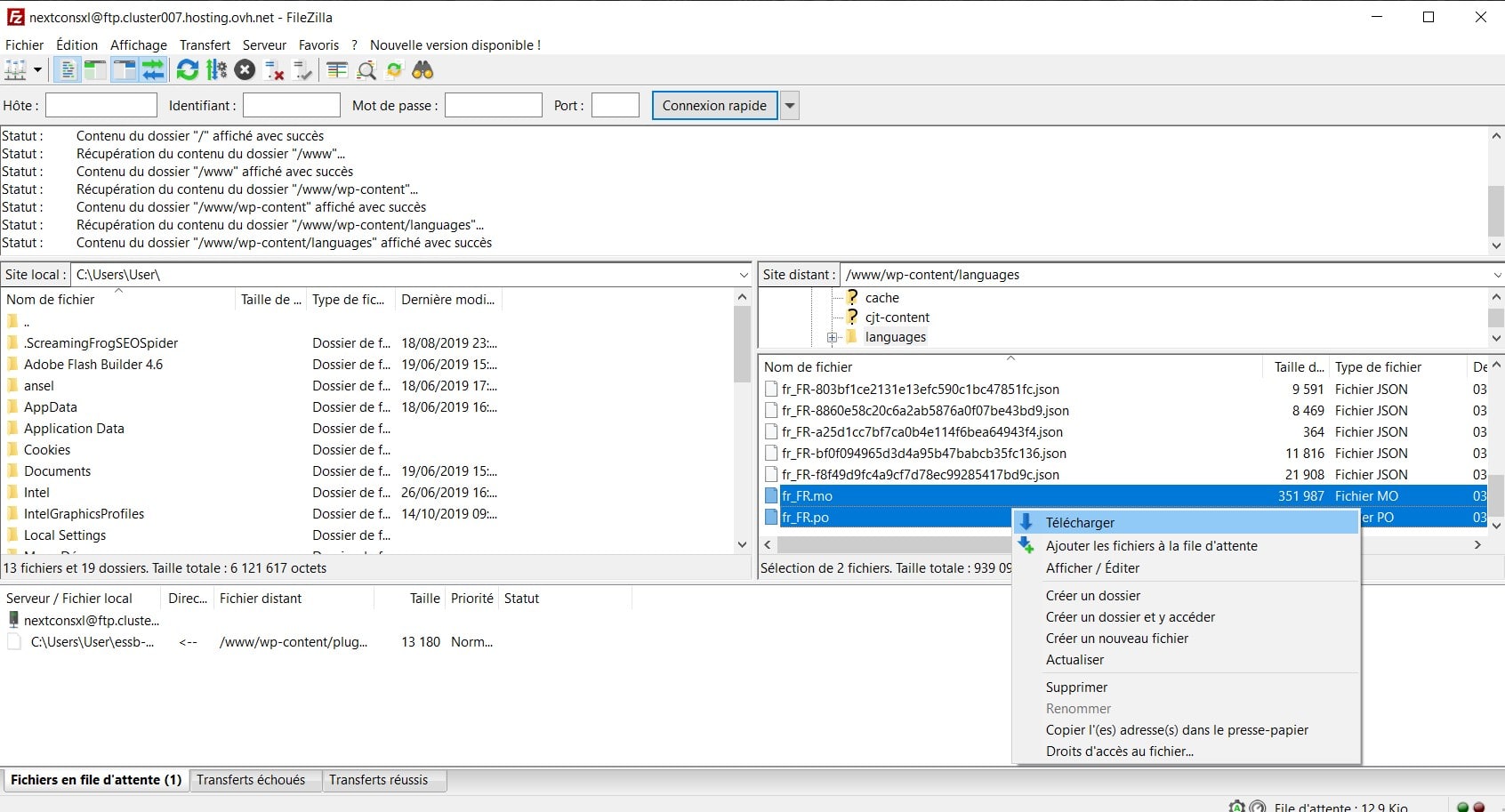Choose Créer un nouveau fichier
The height and width of the screenshot is (812, 1505).
coord(1187,639)
